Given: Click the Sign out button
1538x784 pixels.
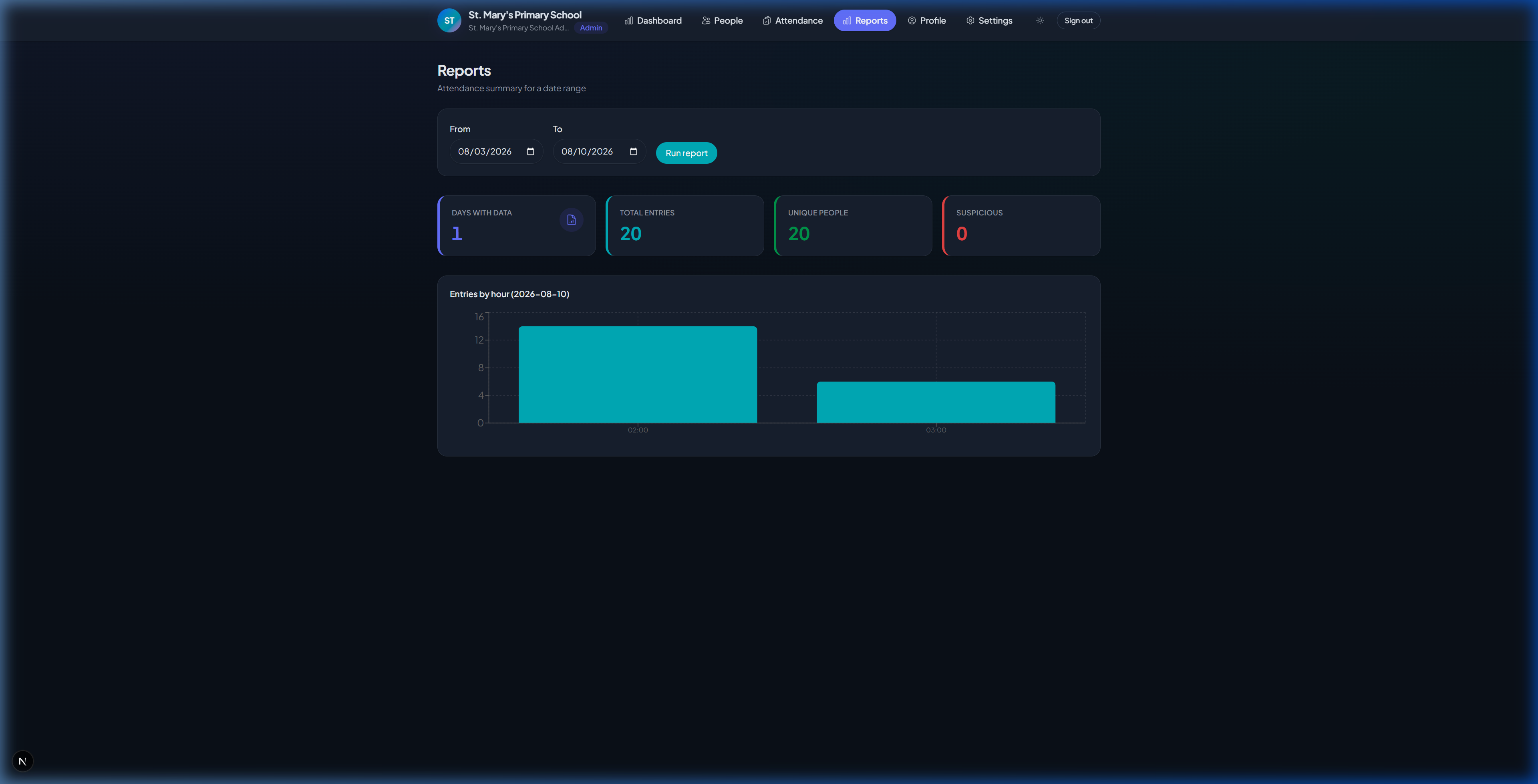Looking at the screenshot, I should 1078,20.
